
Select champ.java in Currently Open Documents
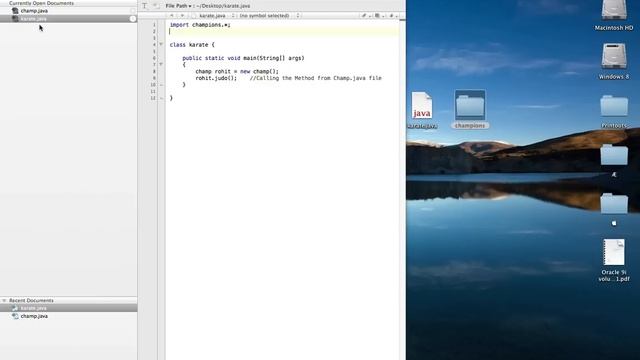tap(69, 11)
